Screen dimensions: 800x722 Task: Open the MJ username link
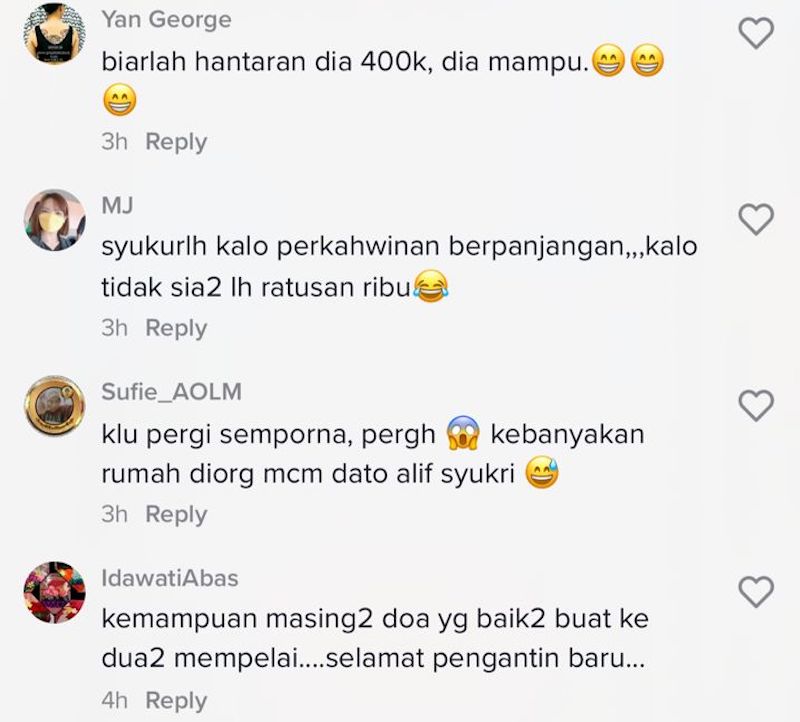pos(117,206)
